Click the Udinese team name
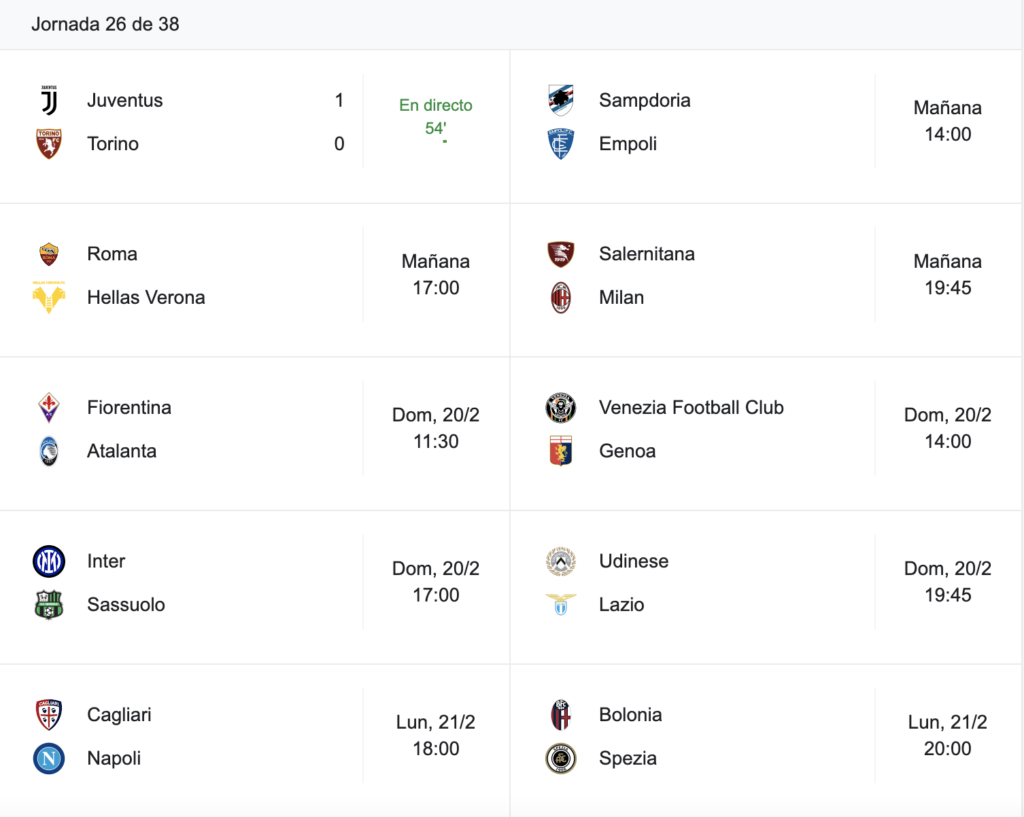Image resolution: width=1024 pixels, height=817 pixels. pos(633,561)
